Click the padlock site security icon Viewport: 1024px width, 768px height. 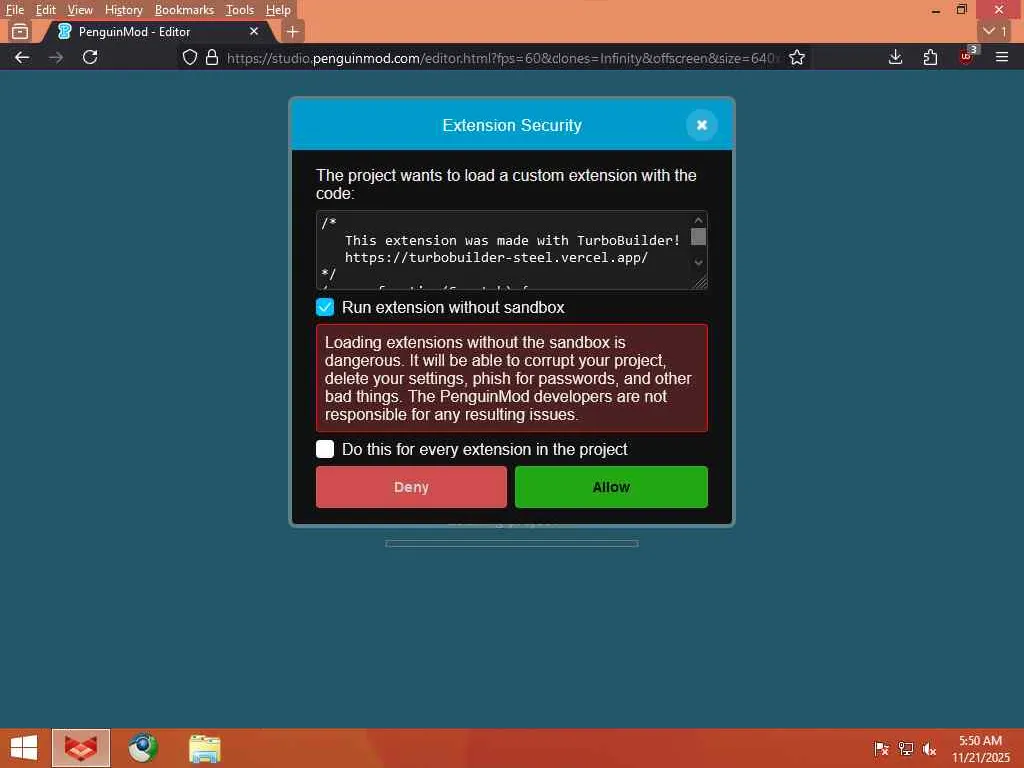(x=212, y=57)
